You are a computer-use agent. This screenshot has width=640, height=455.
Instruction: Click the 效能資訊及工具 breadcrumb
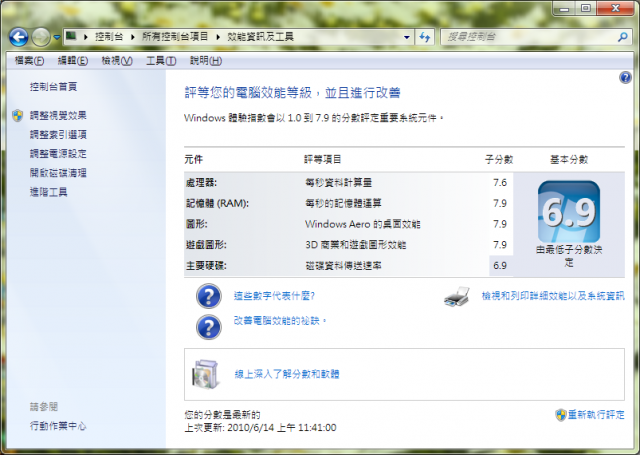point(260,37)
